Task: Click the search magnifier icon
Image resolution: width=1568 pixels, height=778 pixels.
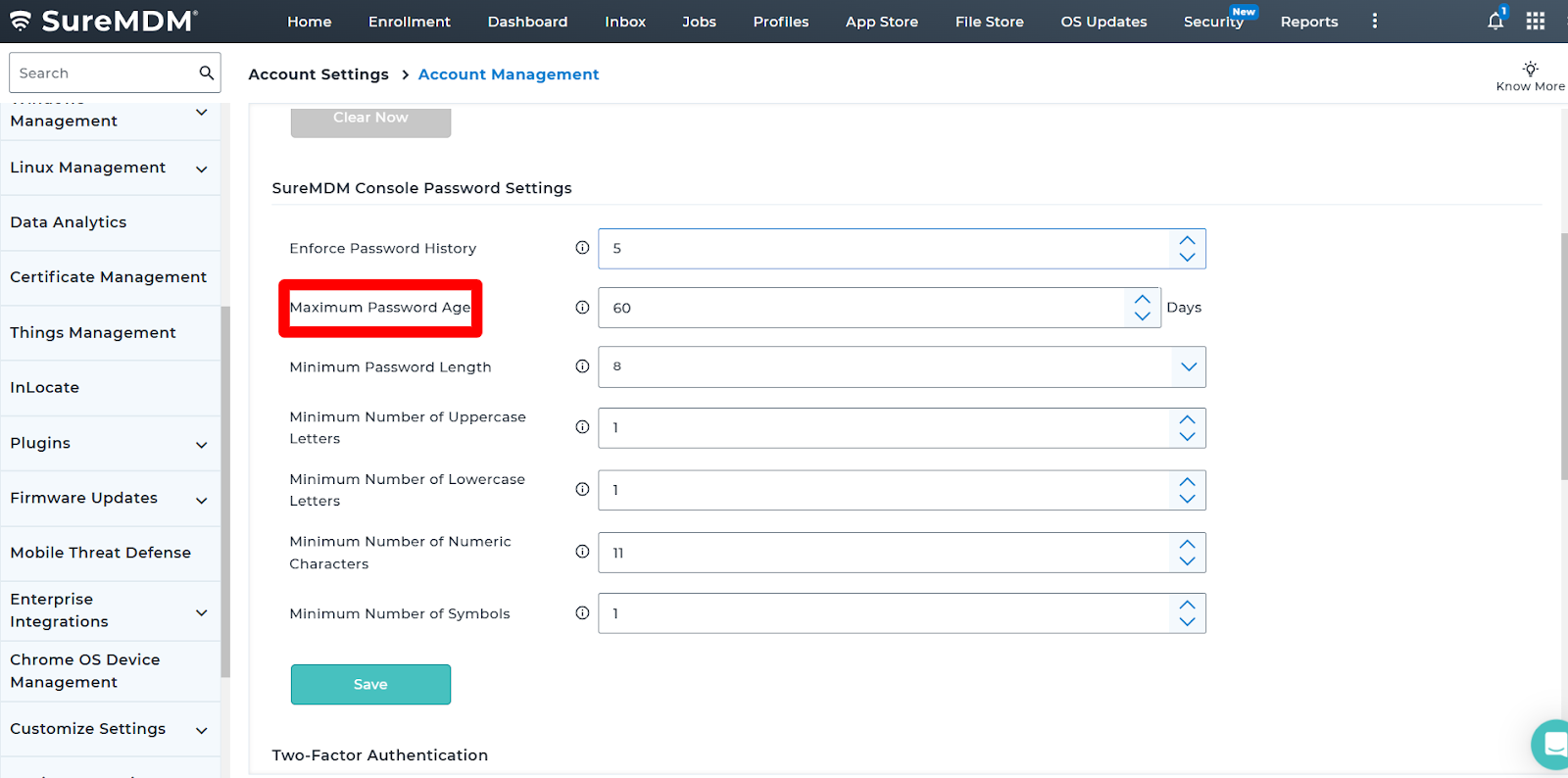Action: click(206, 73)
